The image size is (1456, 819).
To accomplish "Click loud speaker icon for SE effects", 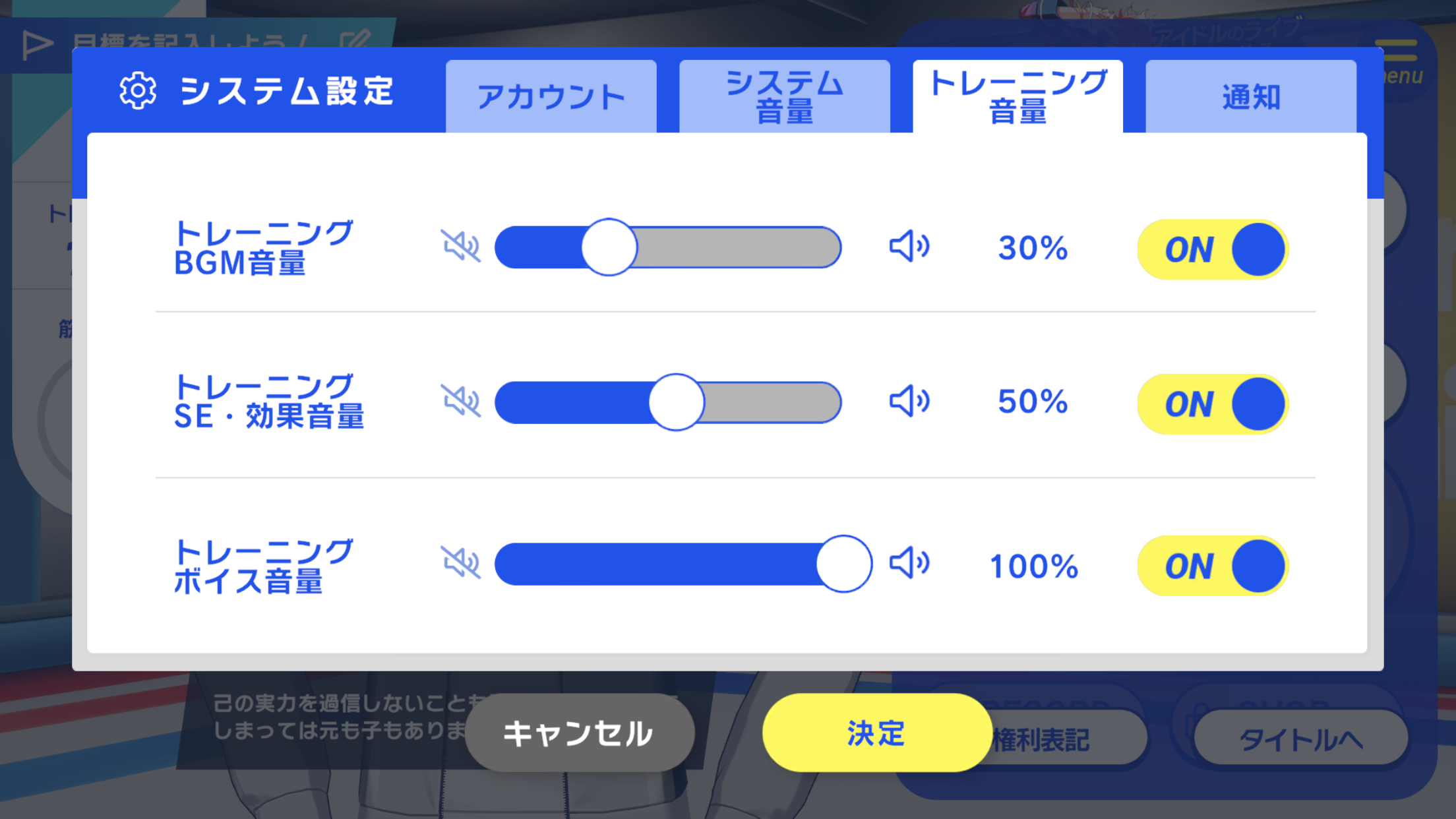I will click(909, 401).
